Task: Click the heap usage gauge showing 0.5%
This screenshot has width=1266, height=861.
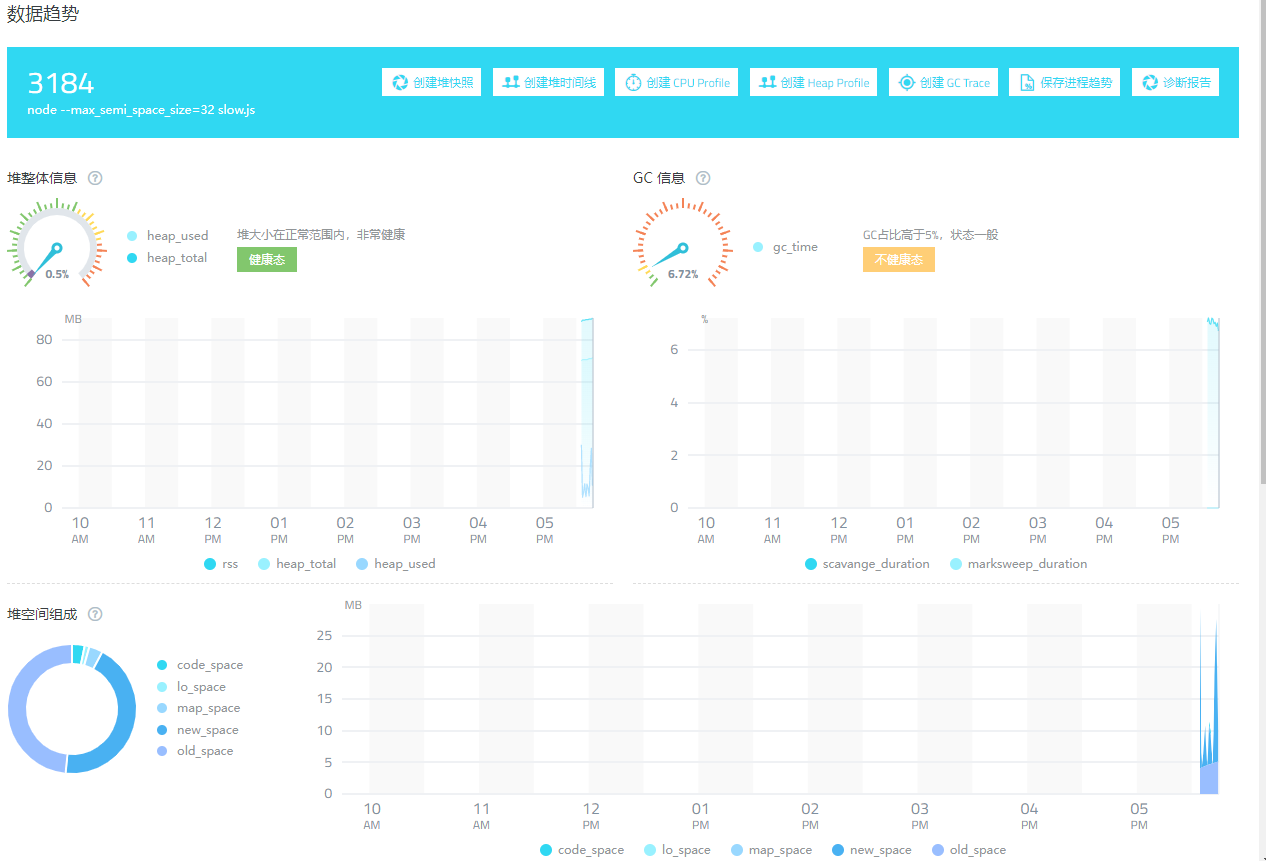Action: coord(57,246)
